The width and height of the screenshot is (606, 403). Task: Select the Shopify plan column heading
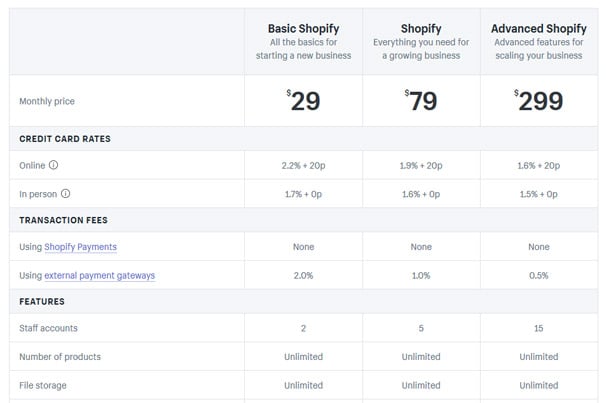(421, 29)
